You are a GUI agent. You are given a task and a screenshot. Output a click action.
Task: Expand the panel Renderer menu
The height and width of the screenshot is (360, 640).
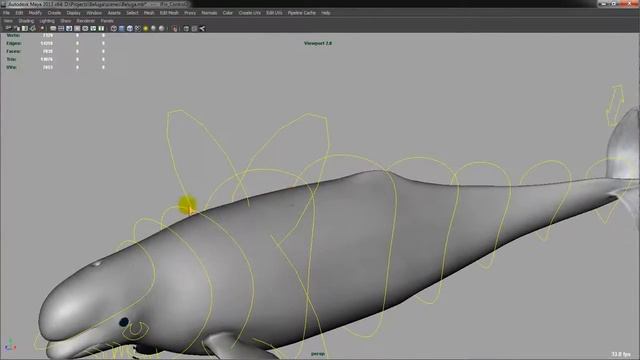pos(85,20)
